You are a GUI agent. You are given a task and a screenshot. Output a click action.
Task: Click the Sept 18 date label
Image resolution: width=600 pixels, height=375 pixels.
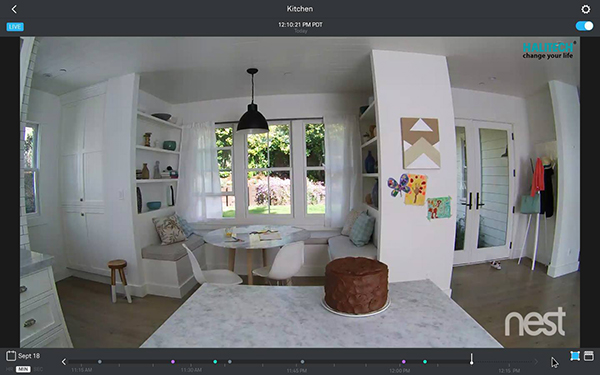point(29,356)
